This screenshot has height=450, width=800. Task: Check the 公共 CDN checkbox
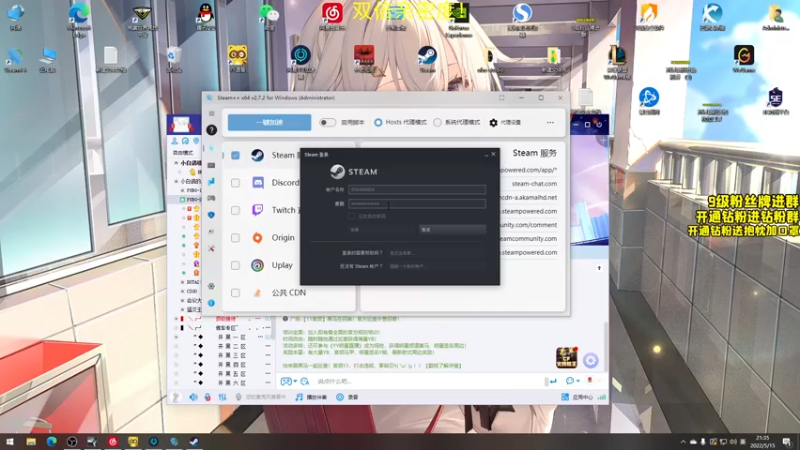coord(235,293)
